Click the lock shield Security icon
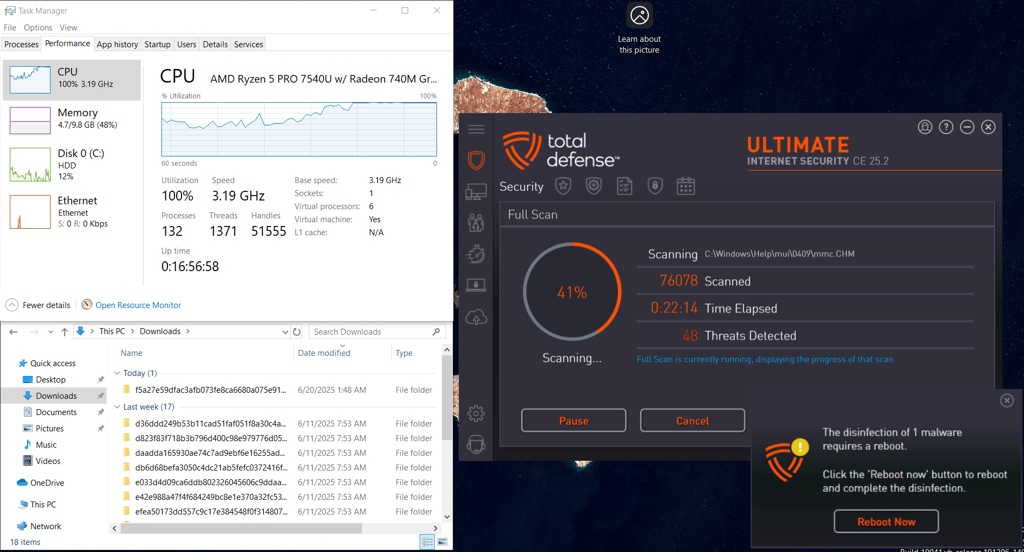 pos(655,186)
